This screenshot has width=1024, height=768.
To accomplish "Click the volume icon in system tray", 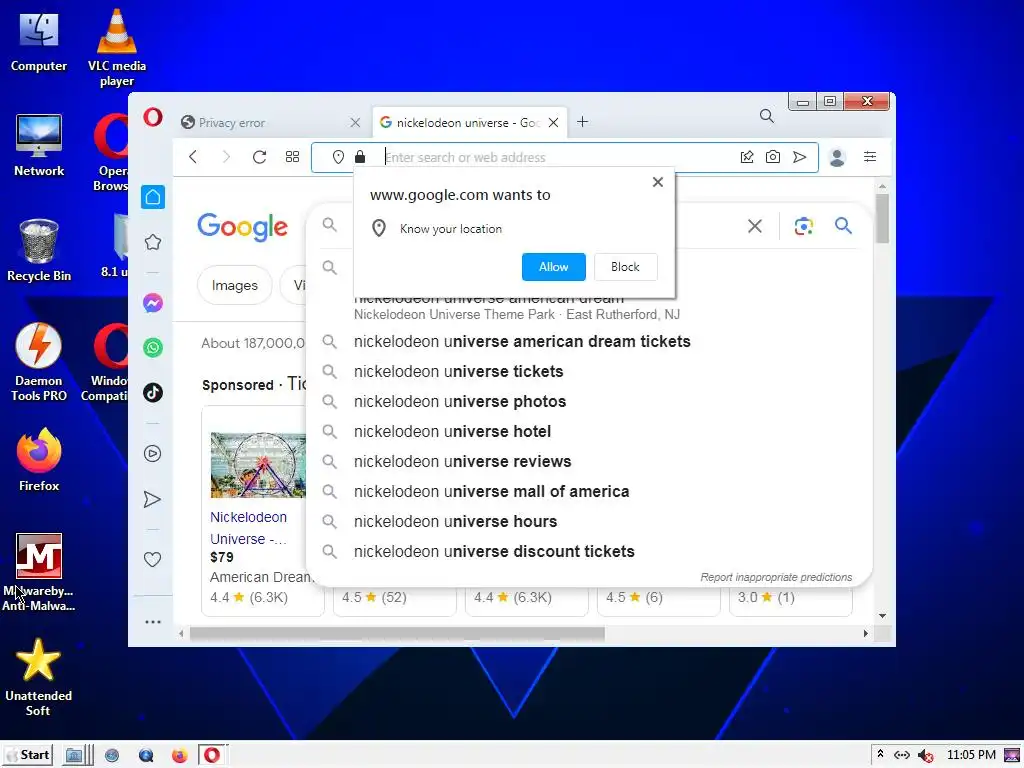I will click(925, 756).
